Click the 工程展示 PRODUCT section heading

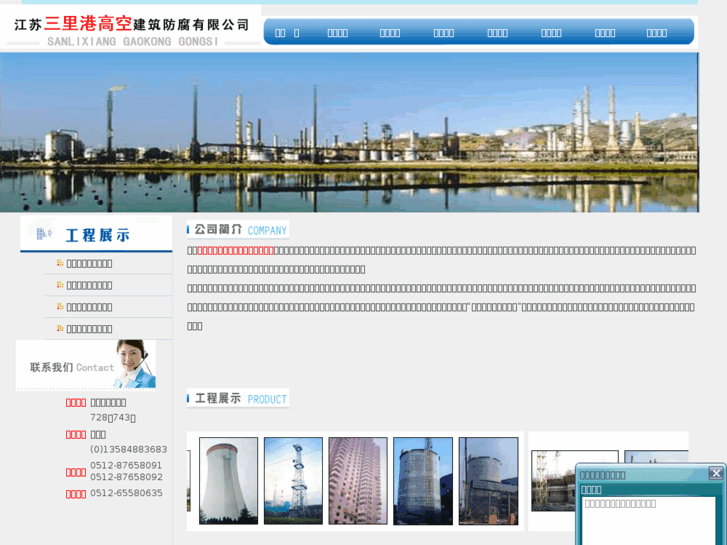238,398
